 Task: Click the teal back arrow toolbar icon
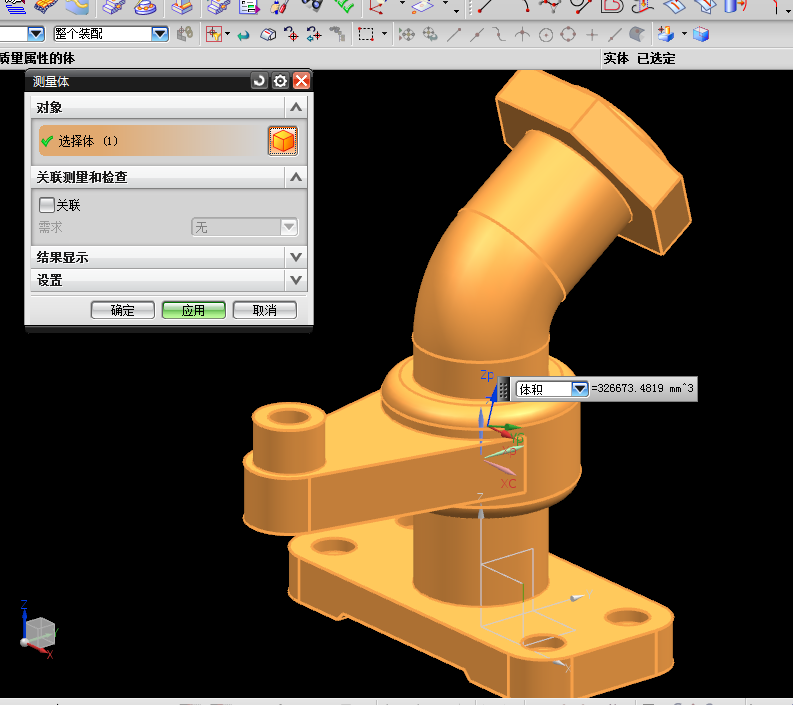[x=243, y=34]
